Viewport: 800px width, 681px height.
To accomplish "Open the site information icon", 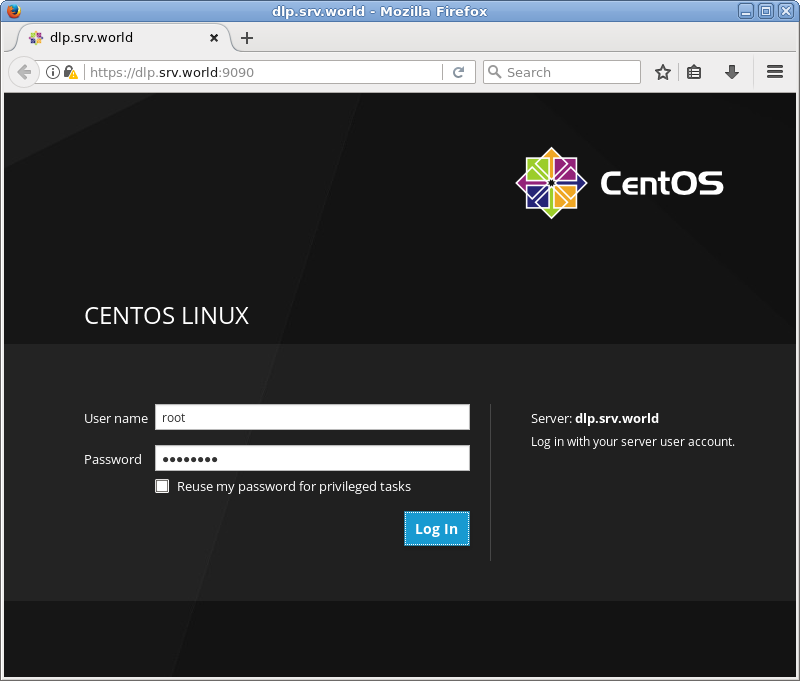I will 53,72.
